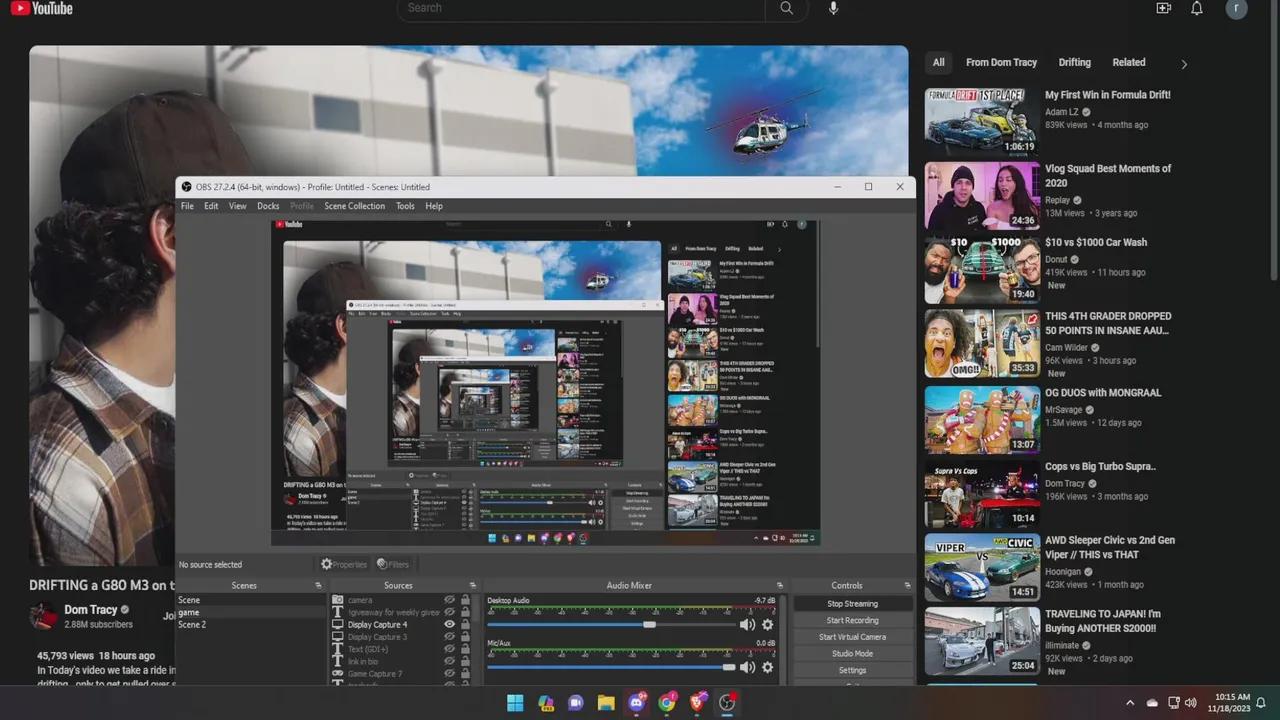
Task: Open the OBS Tools menu
Action: tap(405, 206)
